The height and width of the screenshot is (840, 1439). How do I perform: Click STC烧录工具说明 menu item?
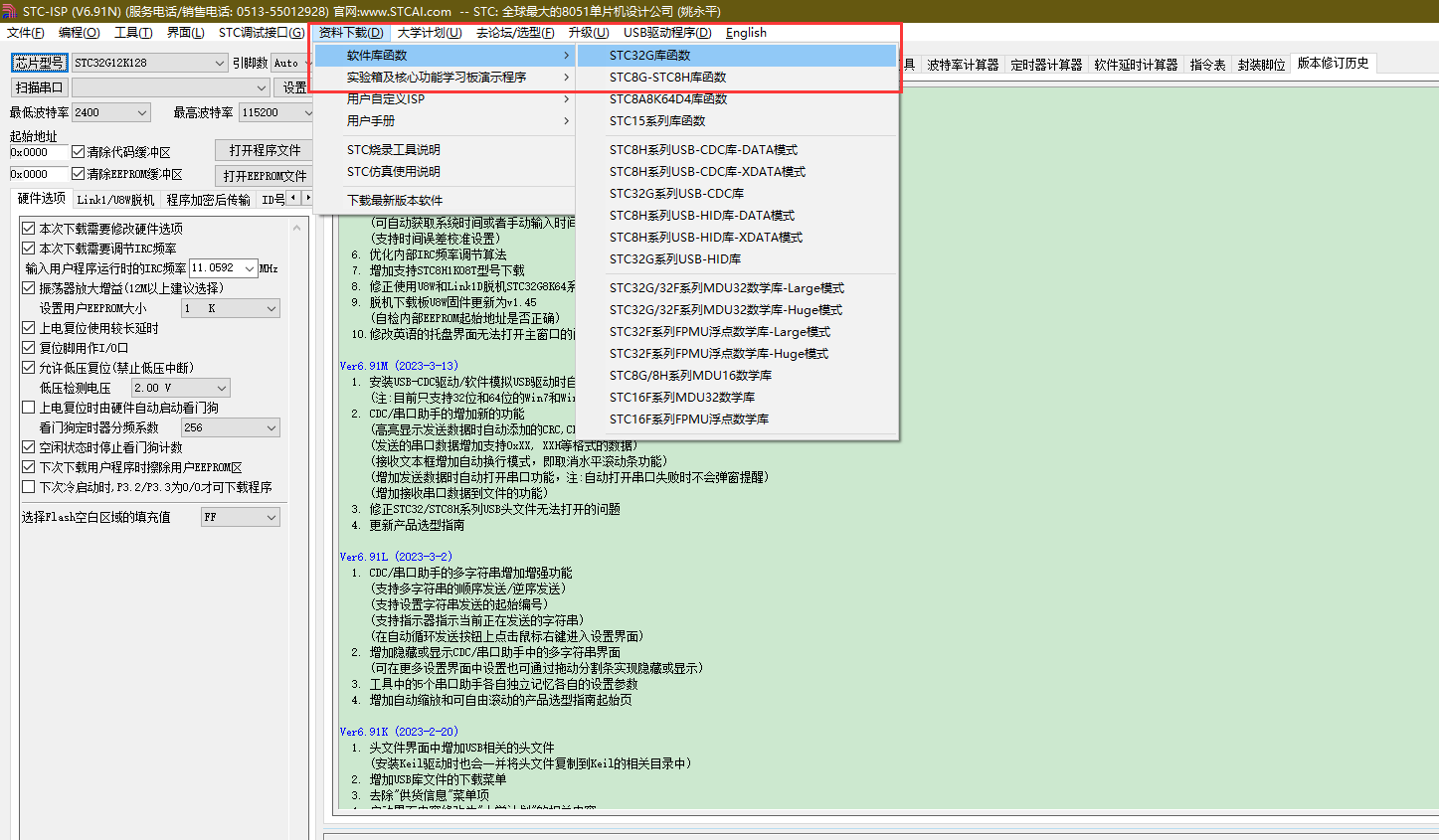tap(445, 150)
